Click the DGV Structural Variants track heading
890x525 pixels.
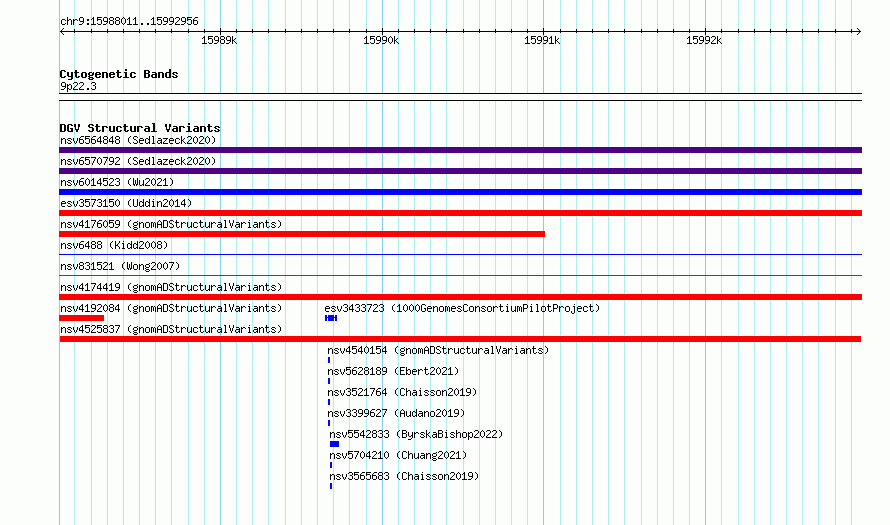click(x=140, y=128)
